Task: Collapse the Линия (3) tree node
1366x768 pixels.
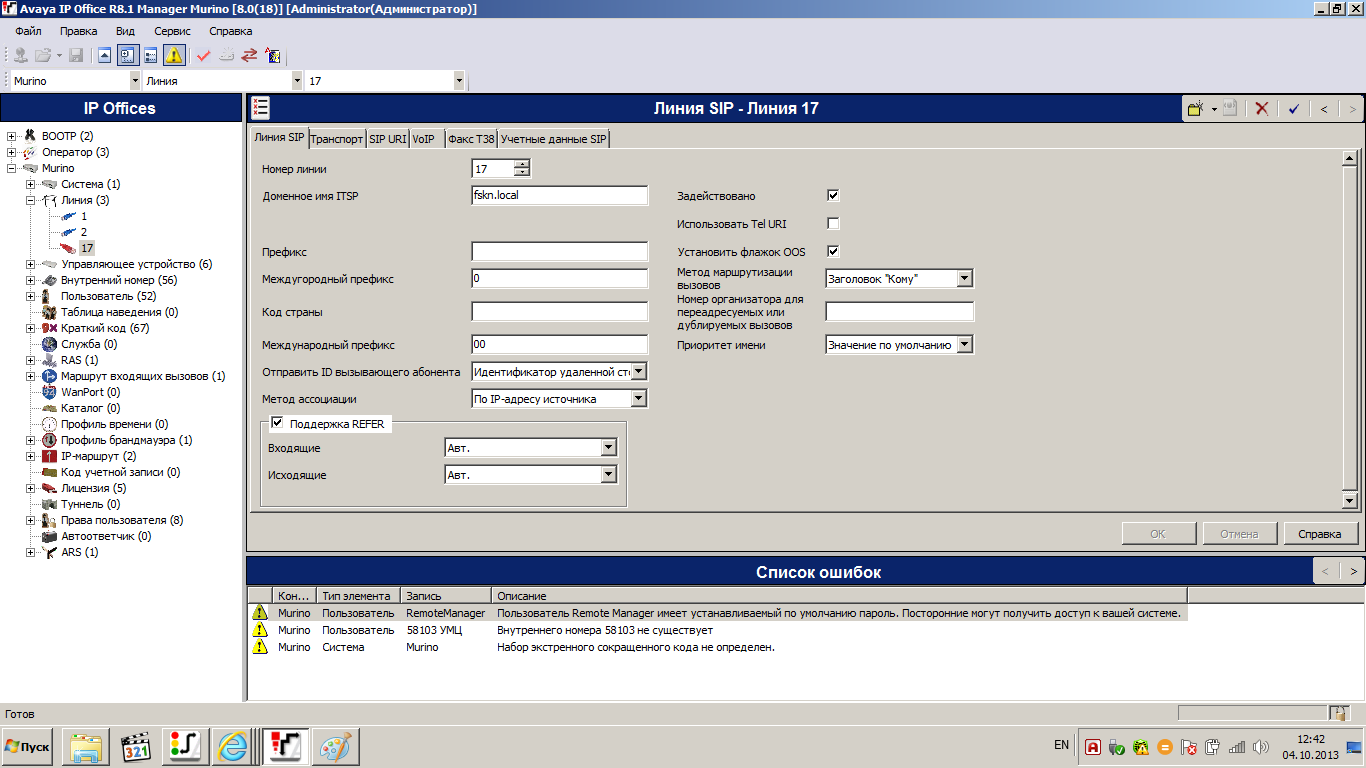Action: (31, 200)
